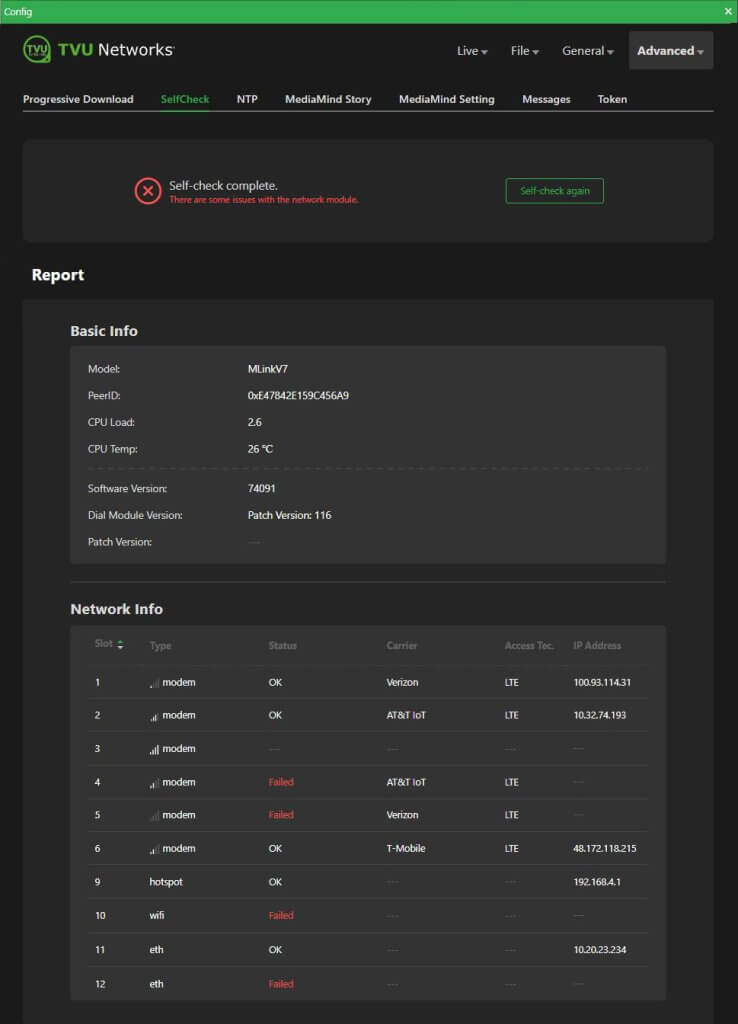Screen dimensions: 738x1024
Task: Click AT&T IoT carrier in slot 2 row
Action: point(406,716)
